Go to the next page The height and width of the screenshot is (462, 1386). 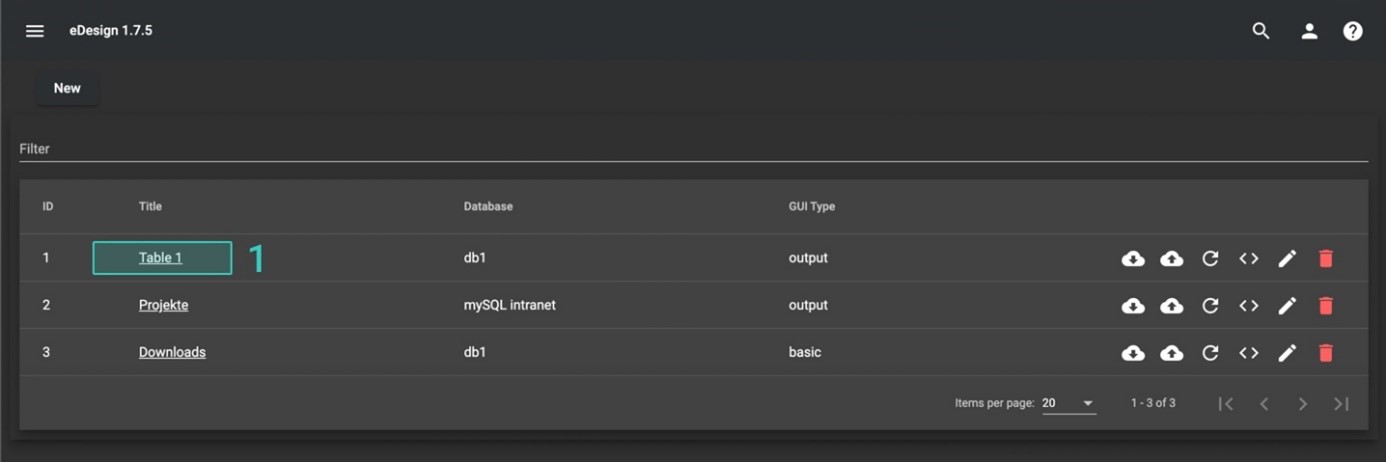[x=1302, y=404]
